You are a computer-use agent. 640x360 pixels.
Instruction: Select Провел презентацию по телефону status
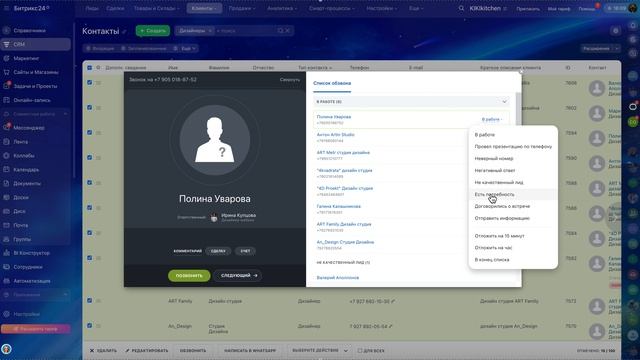[x=513, y=147]
